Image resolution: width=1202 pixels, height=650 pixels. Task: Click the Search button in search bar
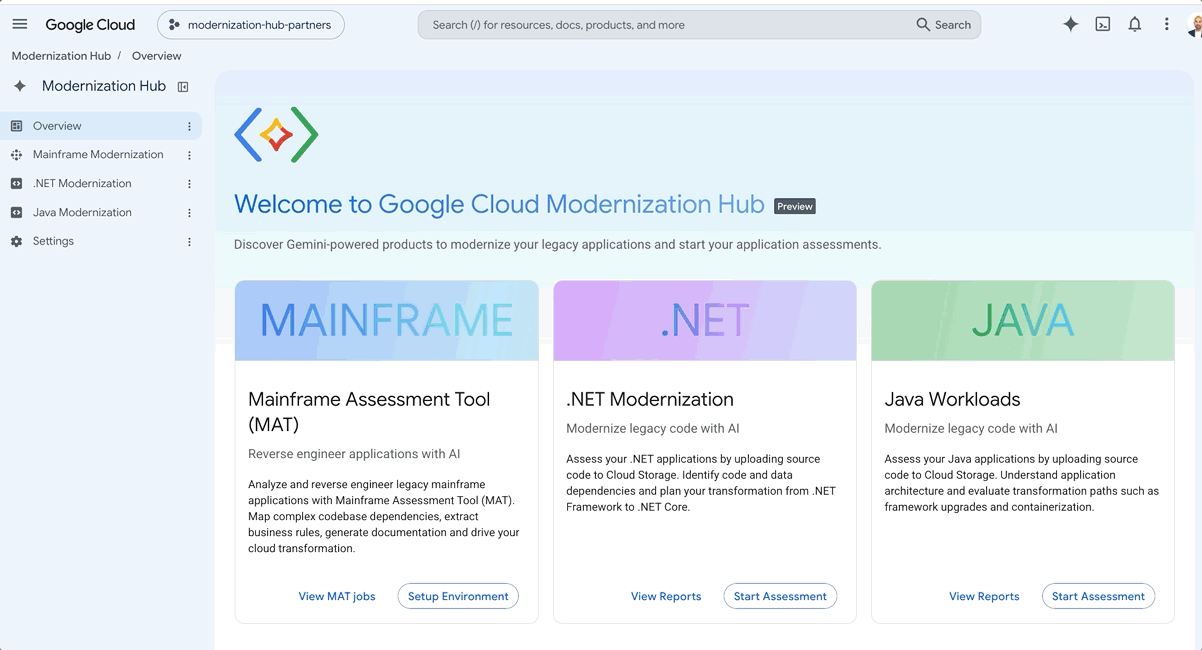coord(944,25)
